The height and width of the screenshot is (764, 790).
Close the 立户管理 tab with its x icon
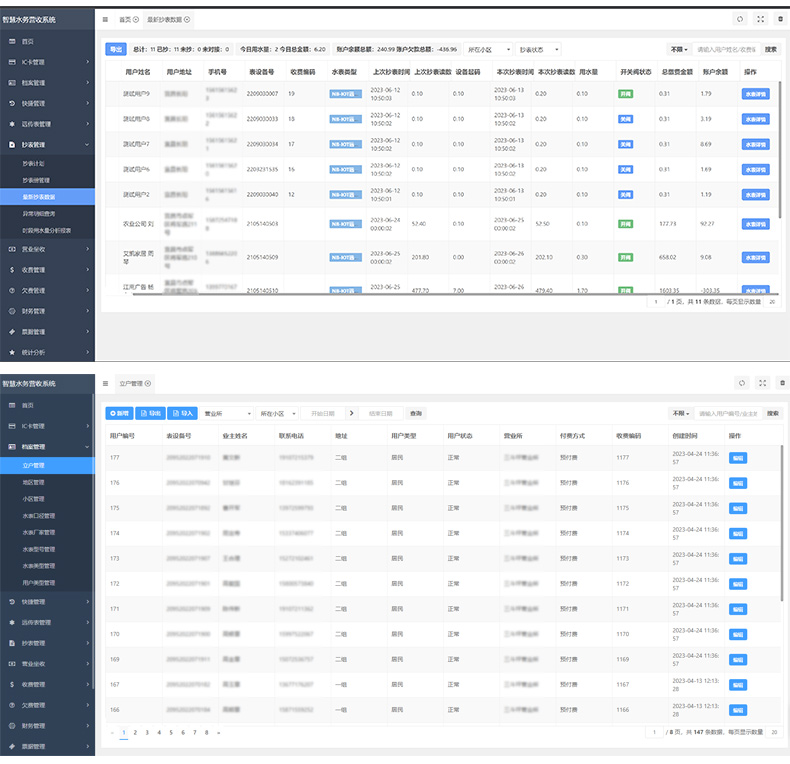pyautogui.click(x=145, y=383)
